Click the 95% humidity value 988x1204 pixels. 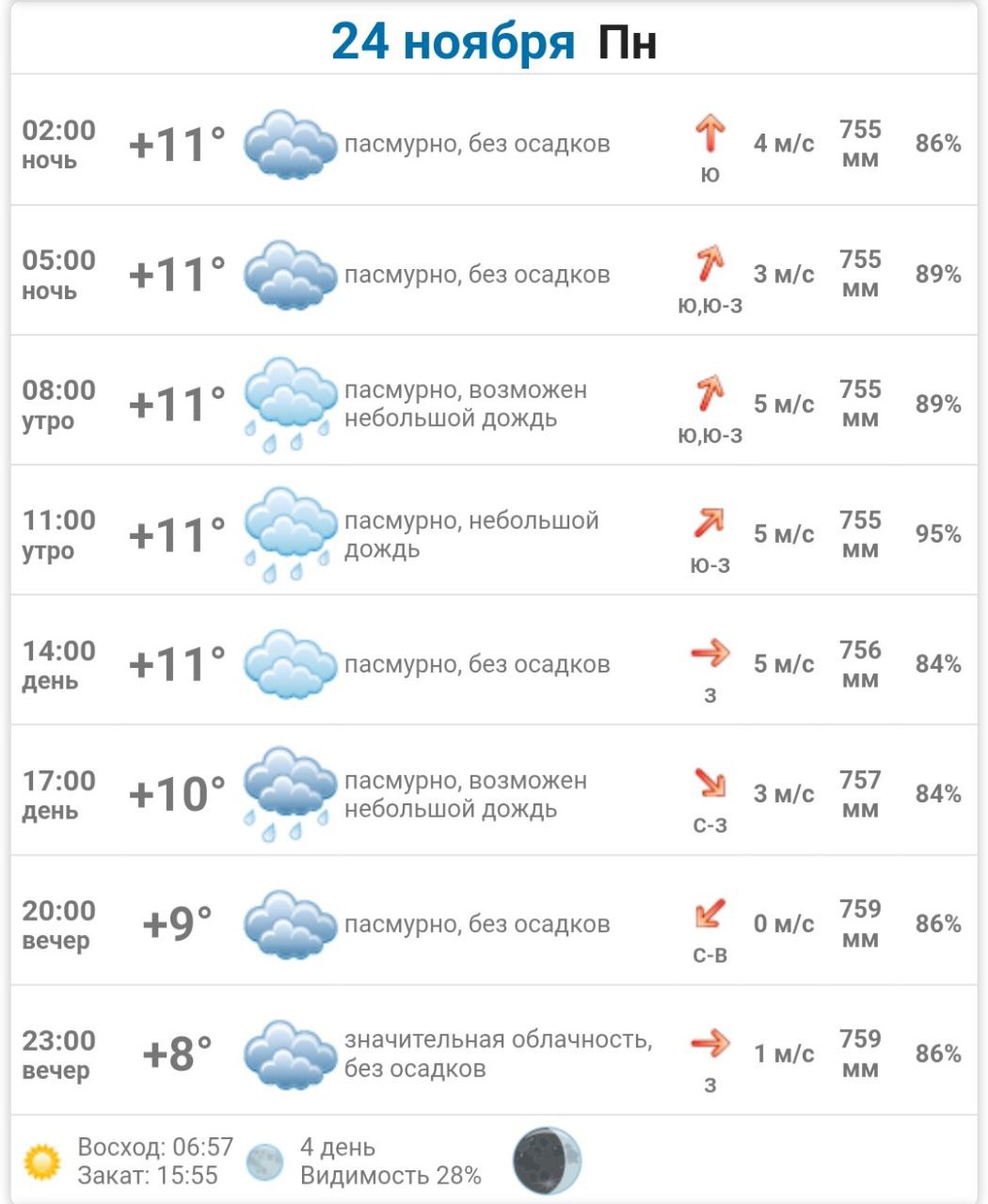click(938, 534)
